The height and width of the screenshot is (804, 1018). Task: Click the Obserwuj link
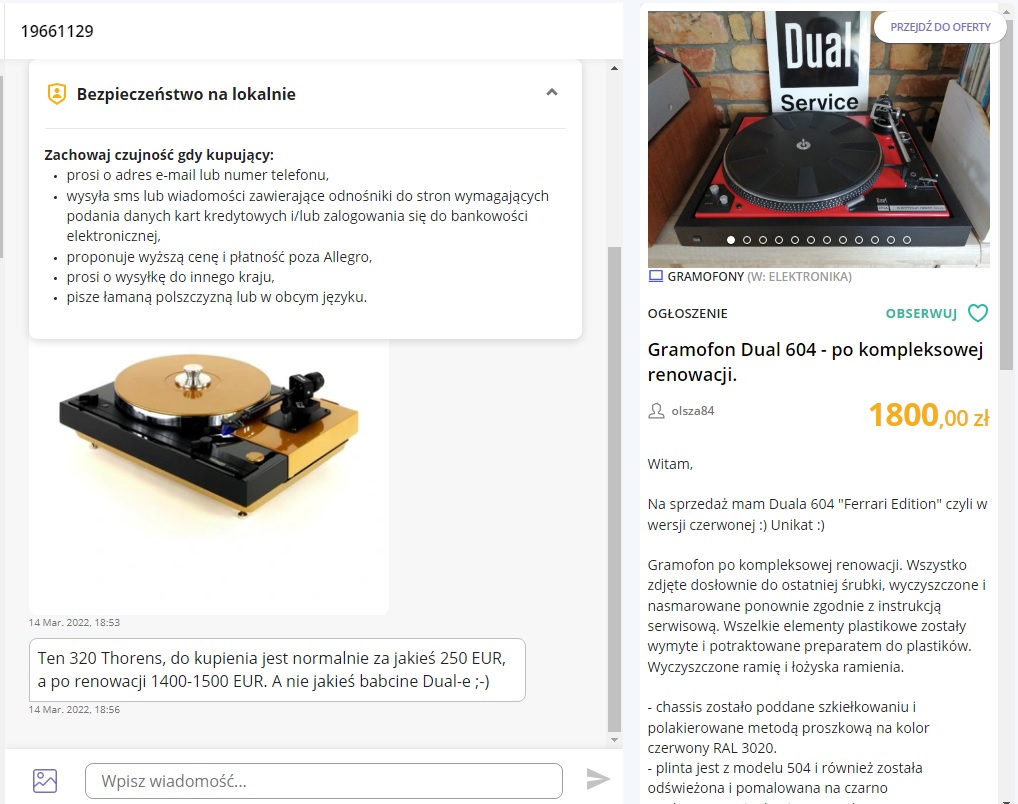point(921,314)
